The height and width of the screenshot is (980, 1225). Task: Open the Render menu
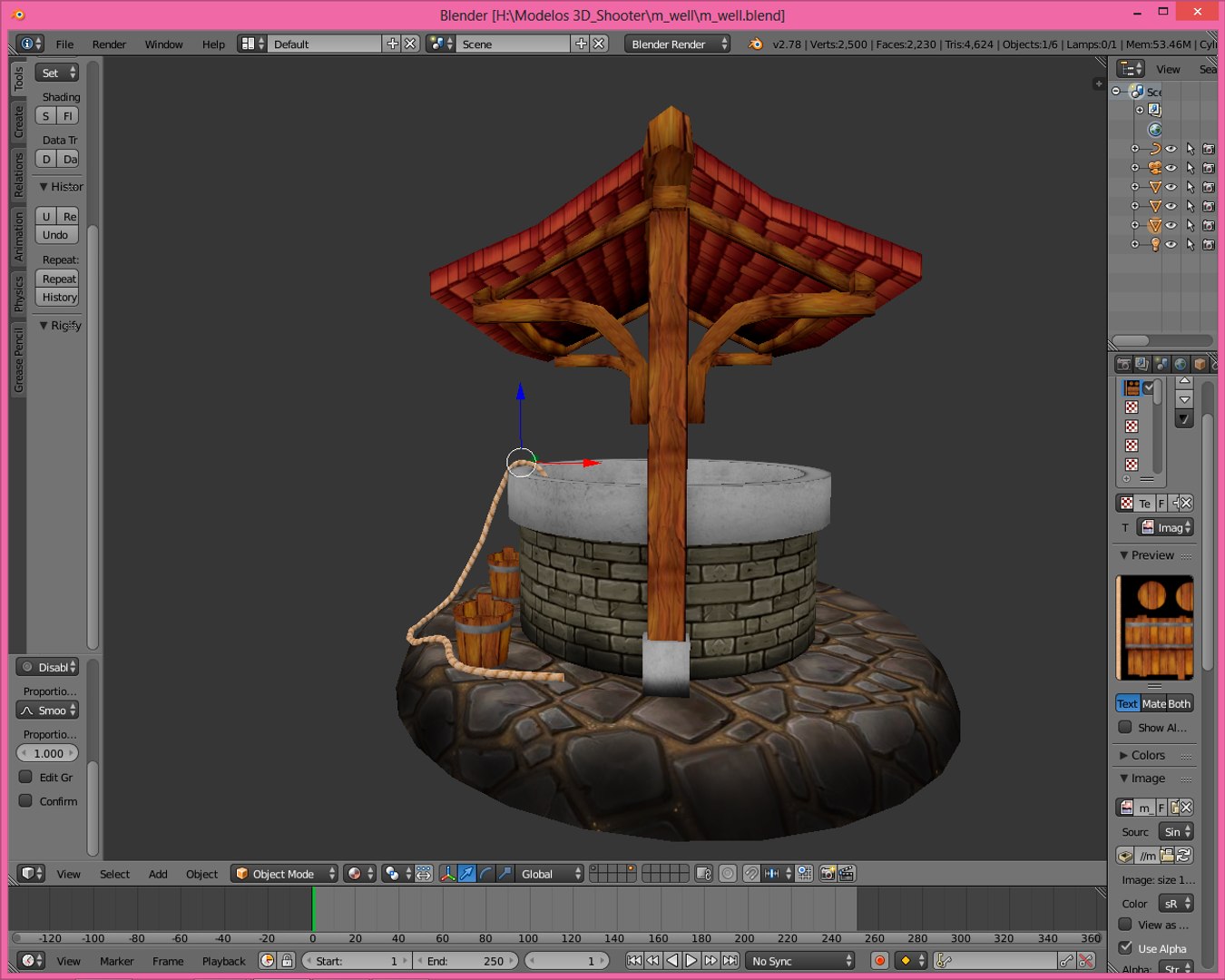tap(109, 44)
